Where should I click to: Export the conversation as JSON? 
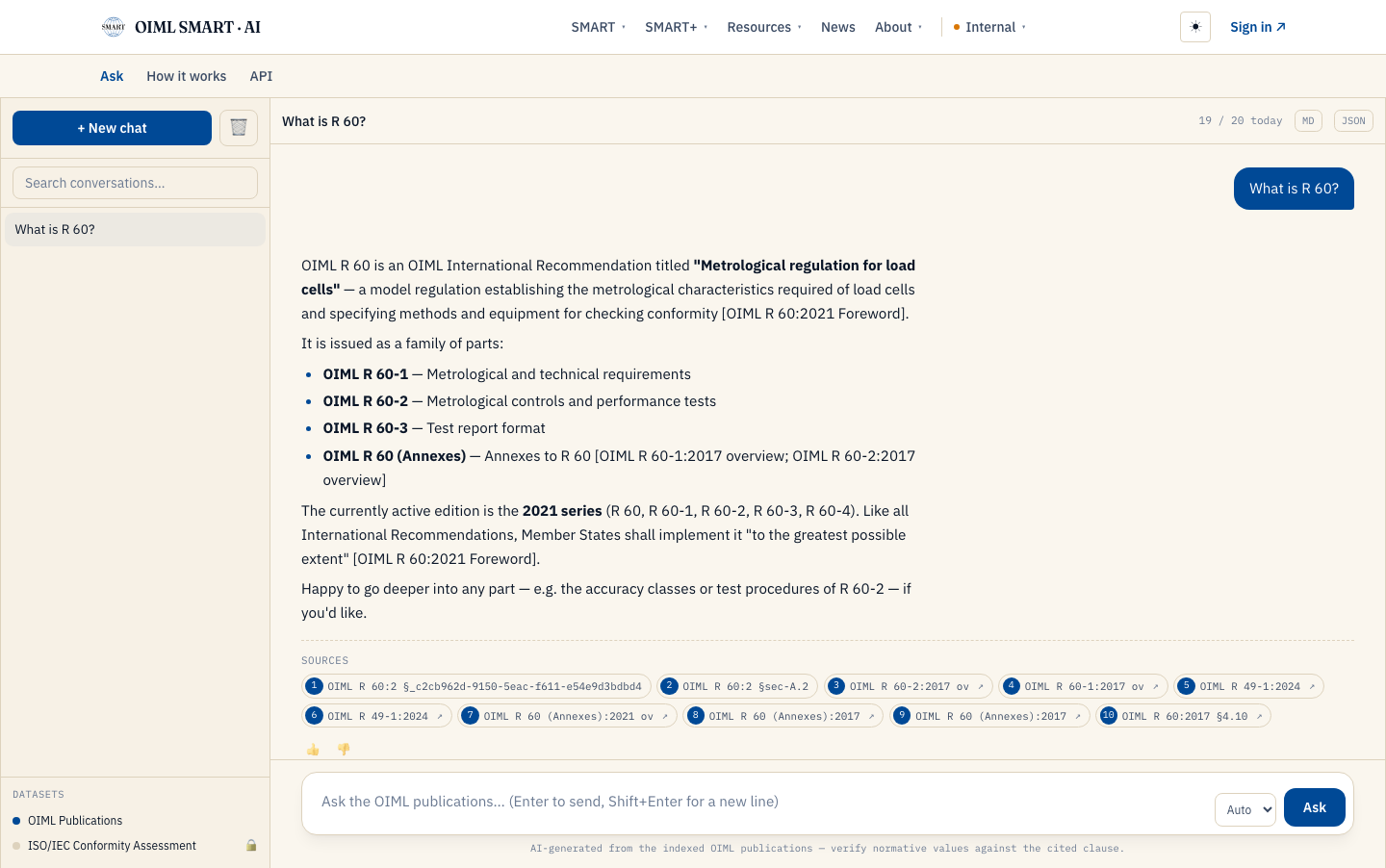coord(1353,121)
